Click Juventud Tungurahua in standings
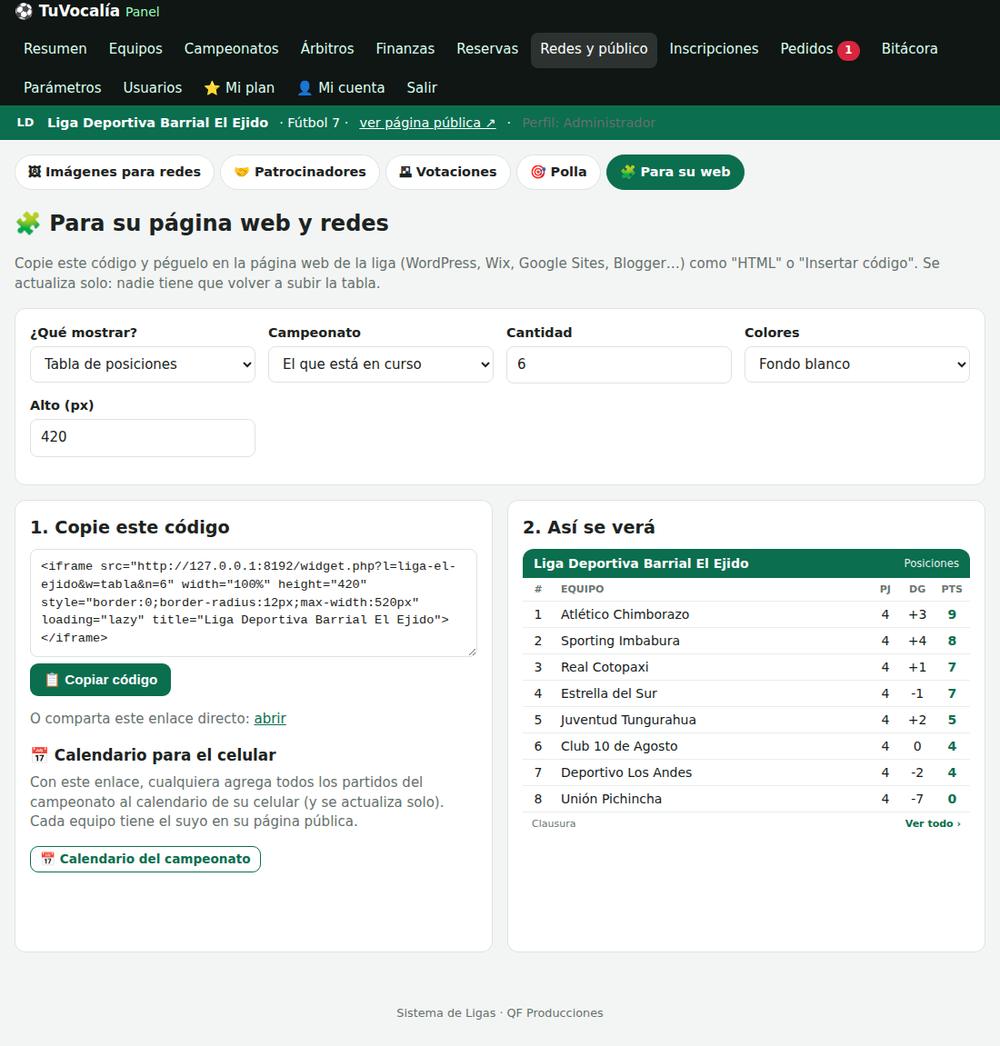Image resolution: width=1000 pixels, height=1046 pixels. click(x=628, y=720)
